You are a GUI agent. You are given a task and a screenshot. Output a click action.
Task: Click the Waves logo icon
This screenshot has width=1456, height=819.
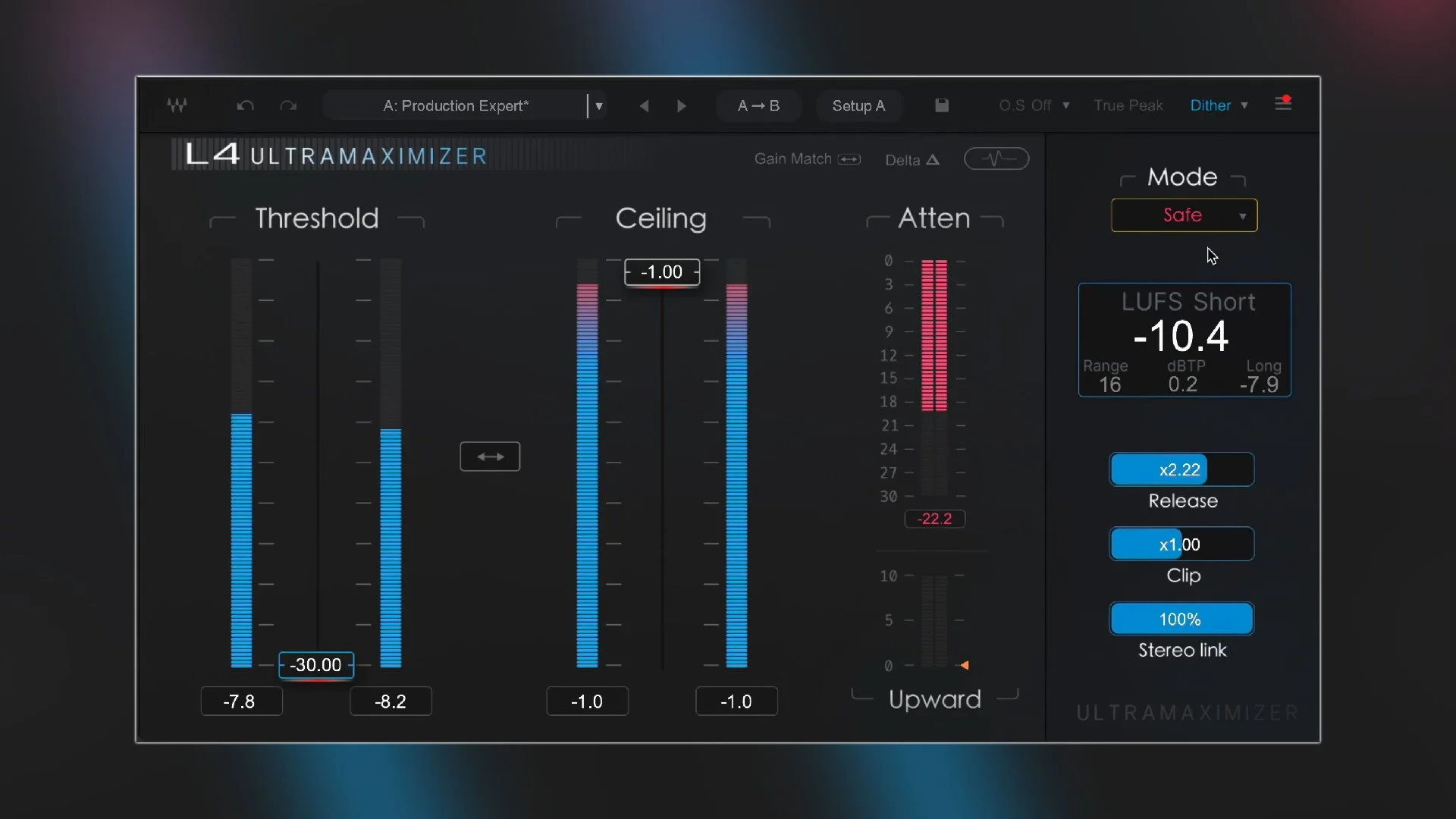pyautogui.click(x=177, y=105)
